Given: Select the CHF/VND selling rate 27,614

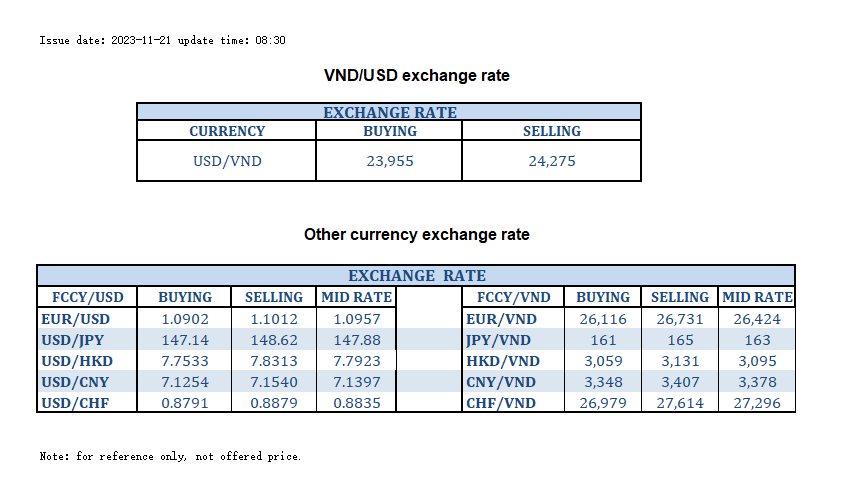Looking at the screenshot, I should pyautogui.click(x=680, y=403).
